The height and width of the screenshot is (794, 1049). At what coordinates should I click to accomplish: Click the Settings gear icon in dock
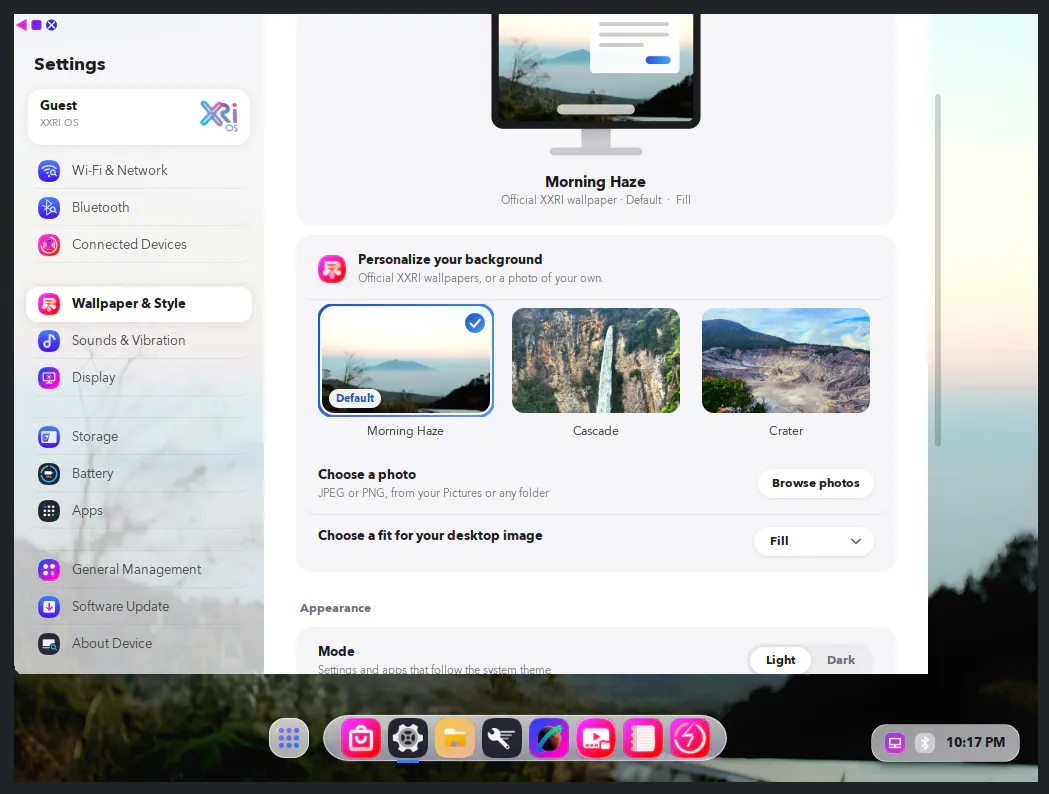point(408,738)
